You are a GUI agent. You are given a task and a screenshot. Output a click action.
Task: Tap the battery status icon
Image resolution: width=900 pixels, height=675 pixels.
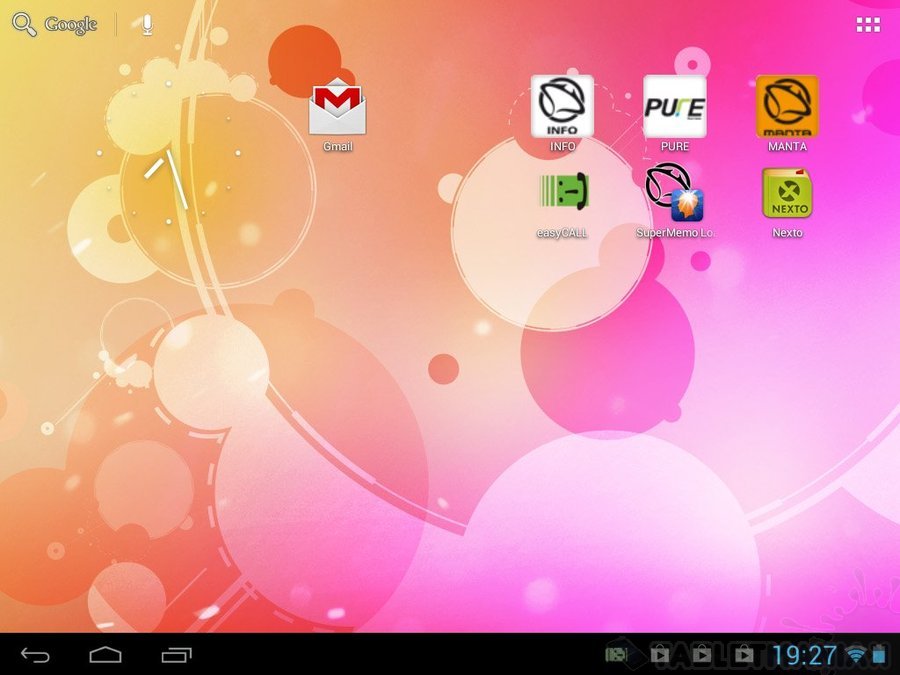[879, 655]
